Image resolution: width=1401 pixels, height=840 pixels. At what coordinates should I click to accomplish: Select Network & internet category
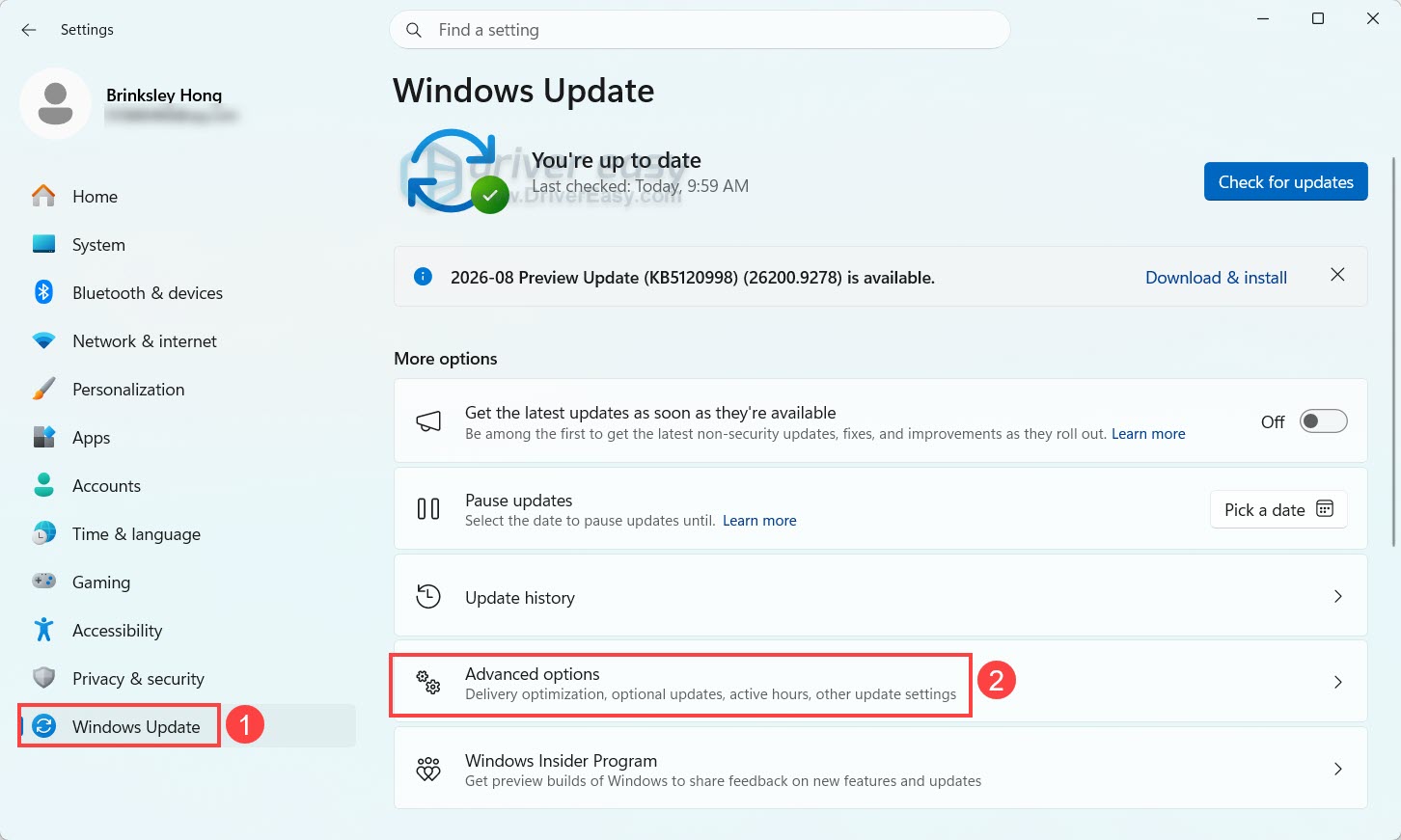[x=187, y=340]
